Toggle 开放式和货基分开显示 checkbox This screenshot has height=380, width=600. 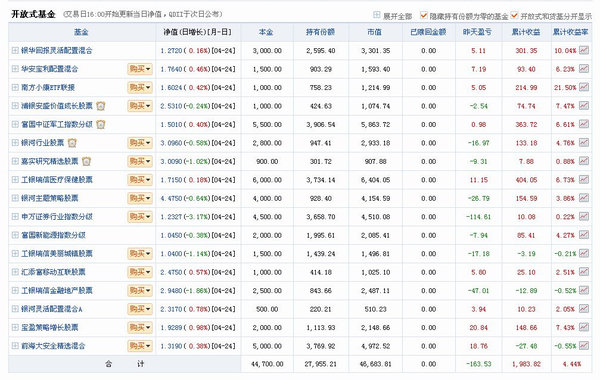(514, 15)
